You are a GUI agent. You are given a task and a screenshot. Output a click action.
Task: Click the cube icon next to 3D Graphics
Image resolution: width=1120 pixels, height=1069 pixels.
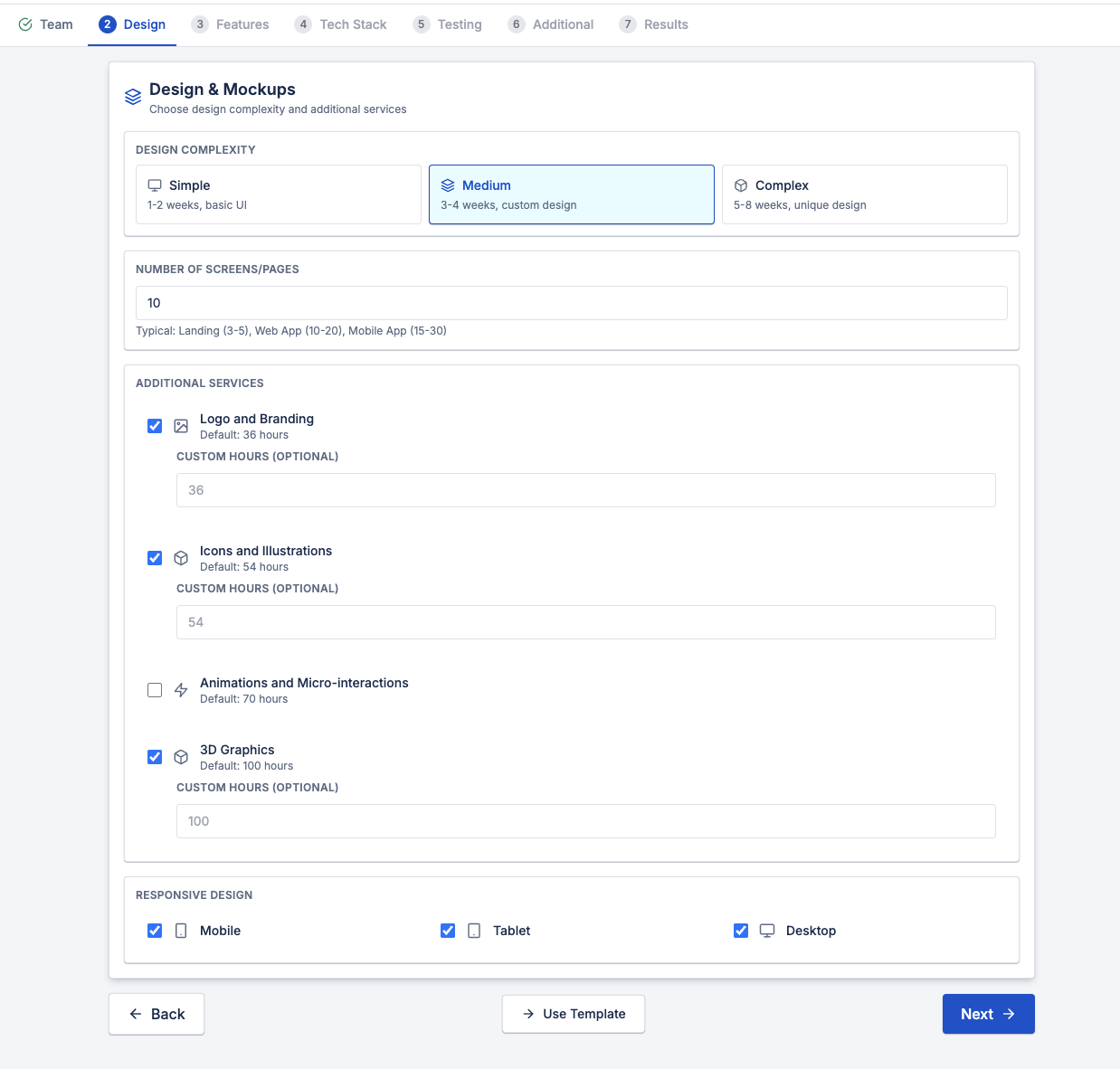[181, 757]
